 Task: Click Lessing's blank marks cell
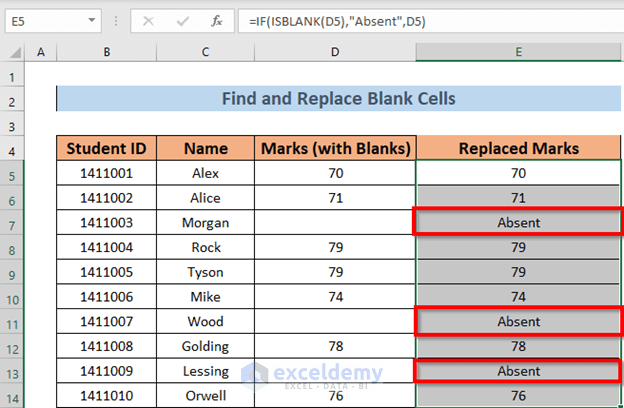pos(335,371)
